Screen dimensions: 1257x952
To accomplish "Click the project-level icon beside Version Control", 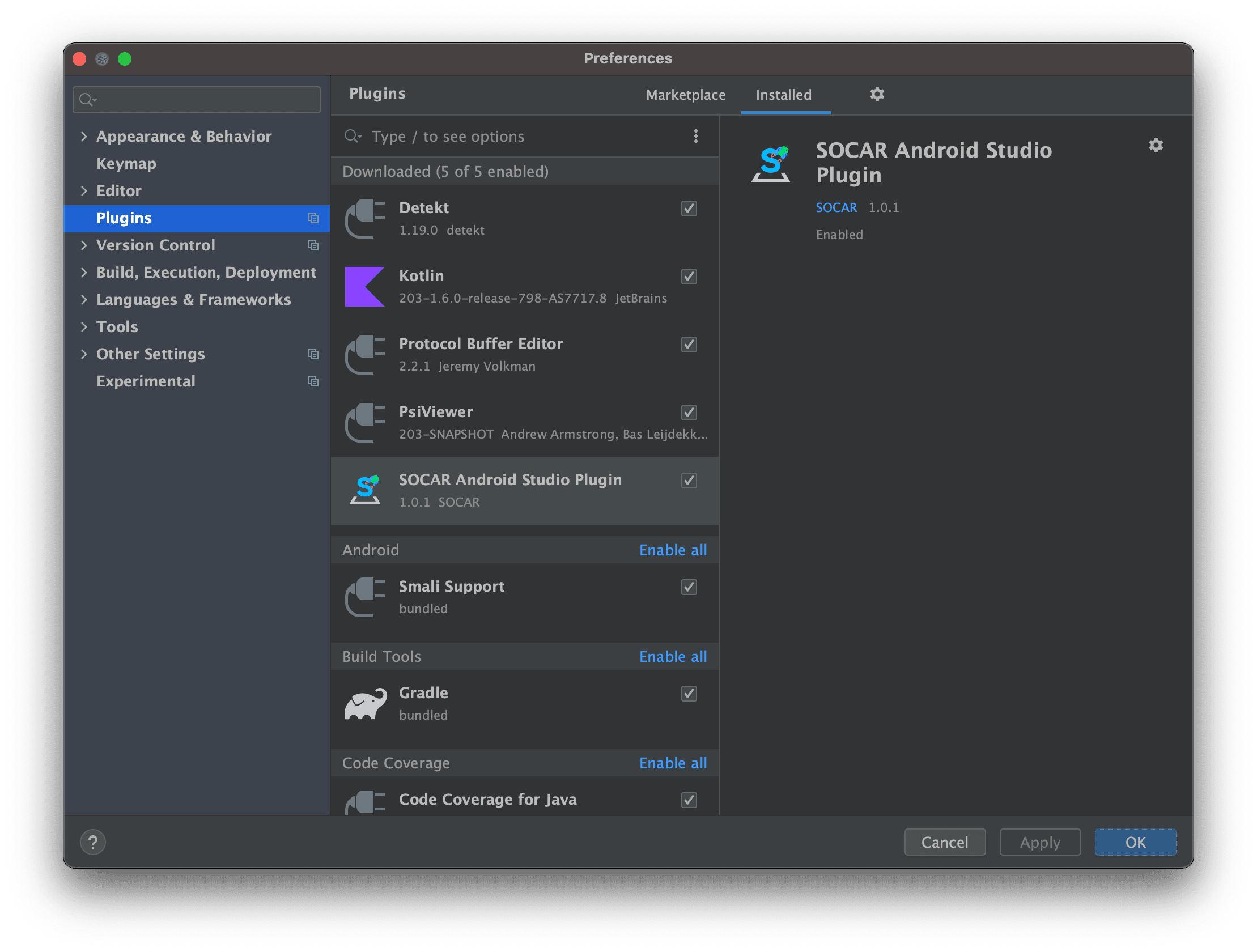I will 313,245.
